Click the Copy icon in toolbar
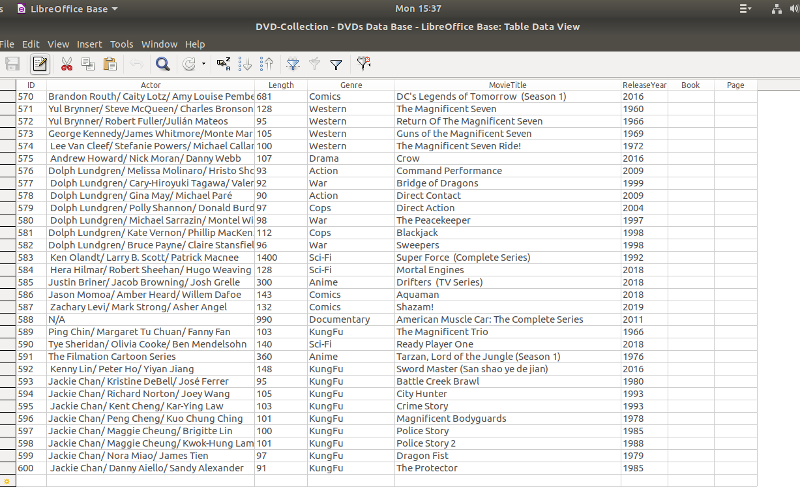The width and height of the screenshot is (800, 487). tap(88, 64)
